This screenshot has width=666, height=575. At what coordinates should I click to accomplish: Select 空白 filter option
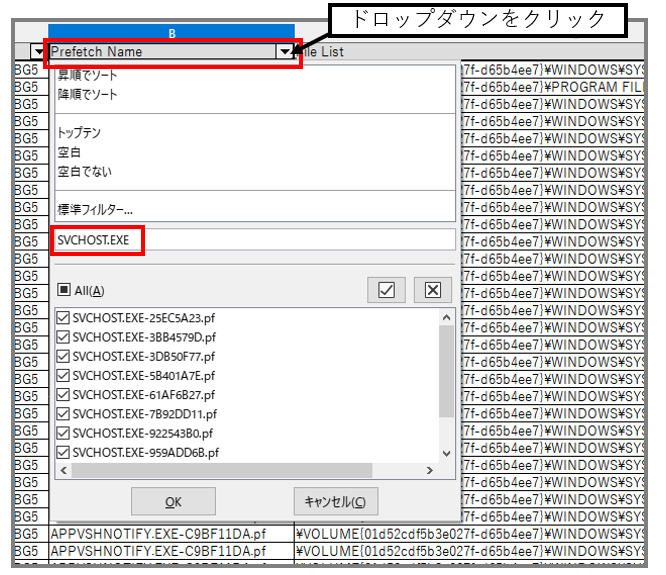click(69, 152)
